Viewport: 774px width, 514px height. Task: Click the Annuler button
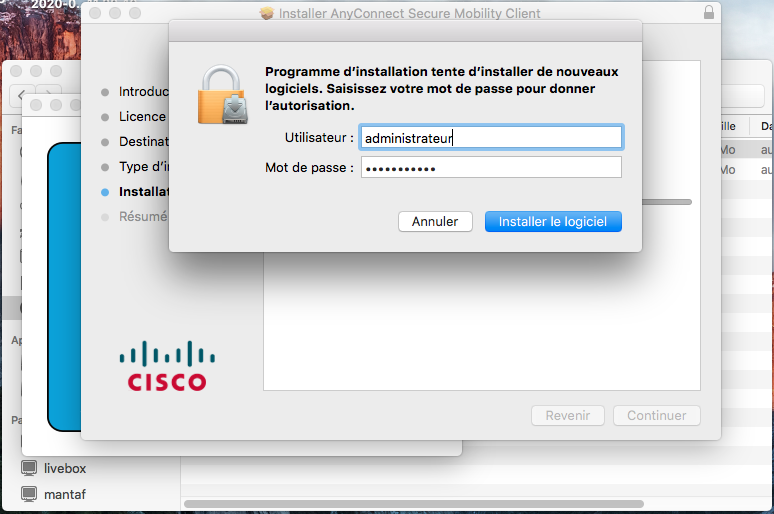[x=435, y=222]
